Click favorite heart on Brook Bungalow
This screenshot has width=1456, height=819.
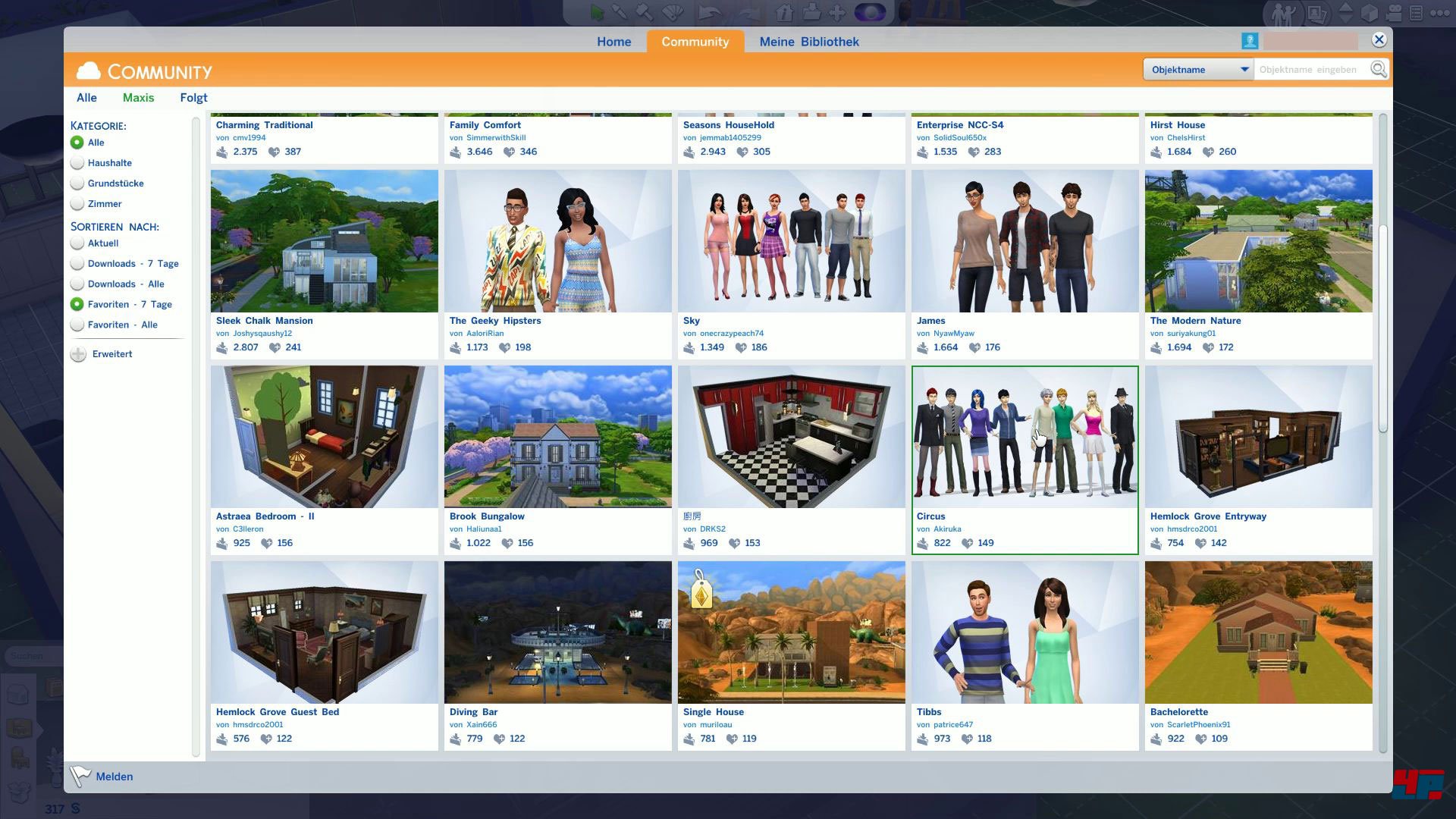tap(507, 543)
